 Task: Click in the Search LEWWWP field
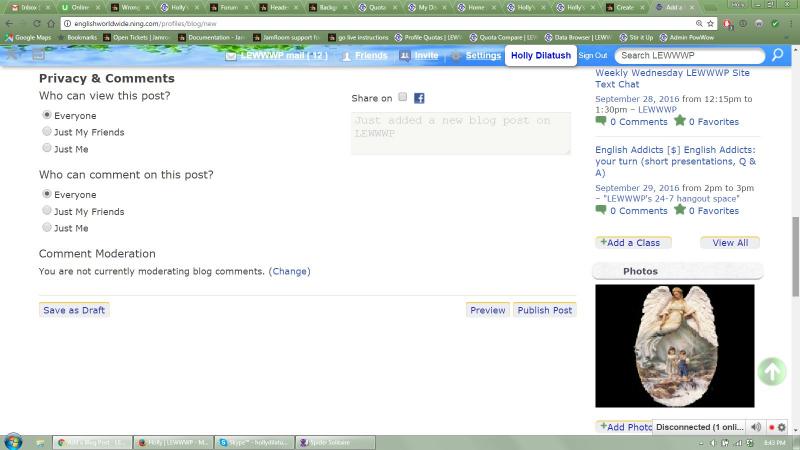point(690,55)
